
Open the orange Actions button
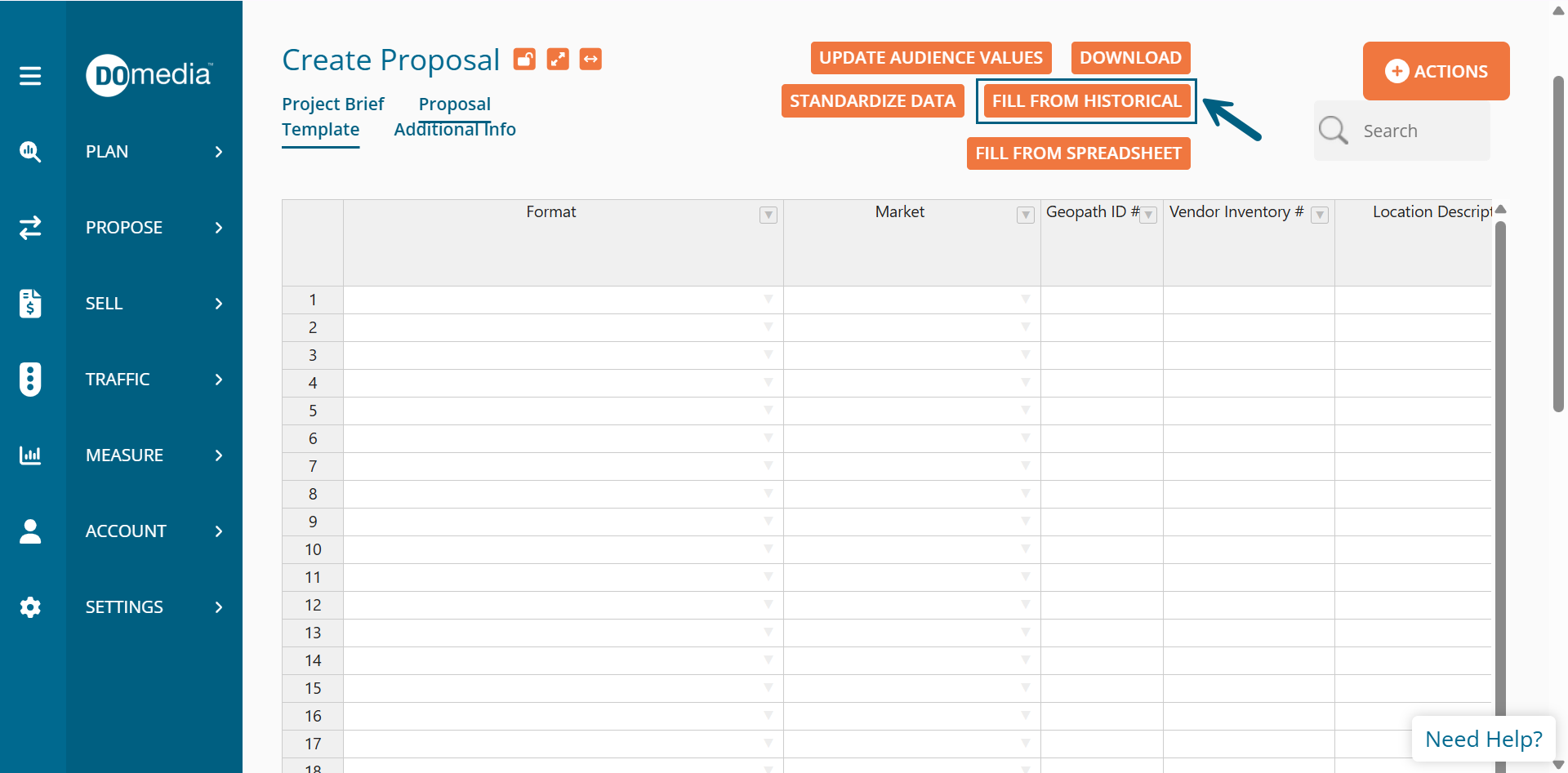click(1436, 71)
